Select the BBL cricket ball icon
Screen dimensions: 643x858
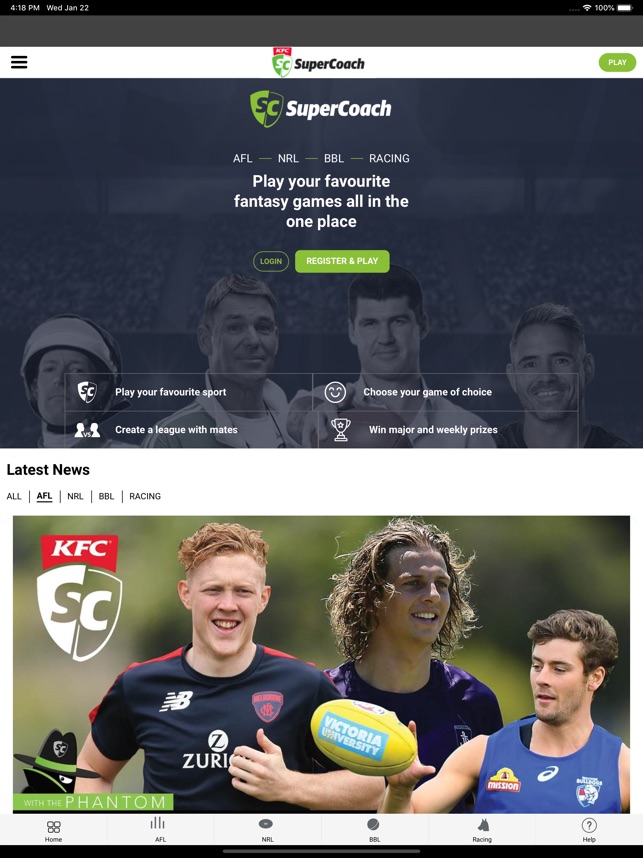tap(373, 824)
